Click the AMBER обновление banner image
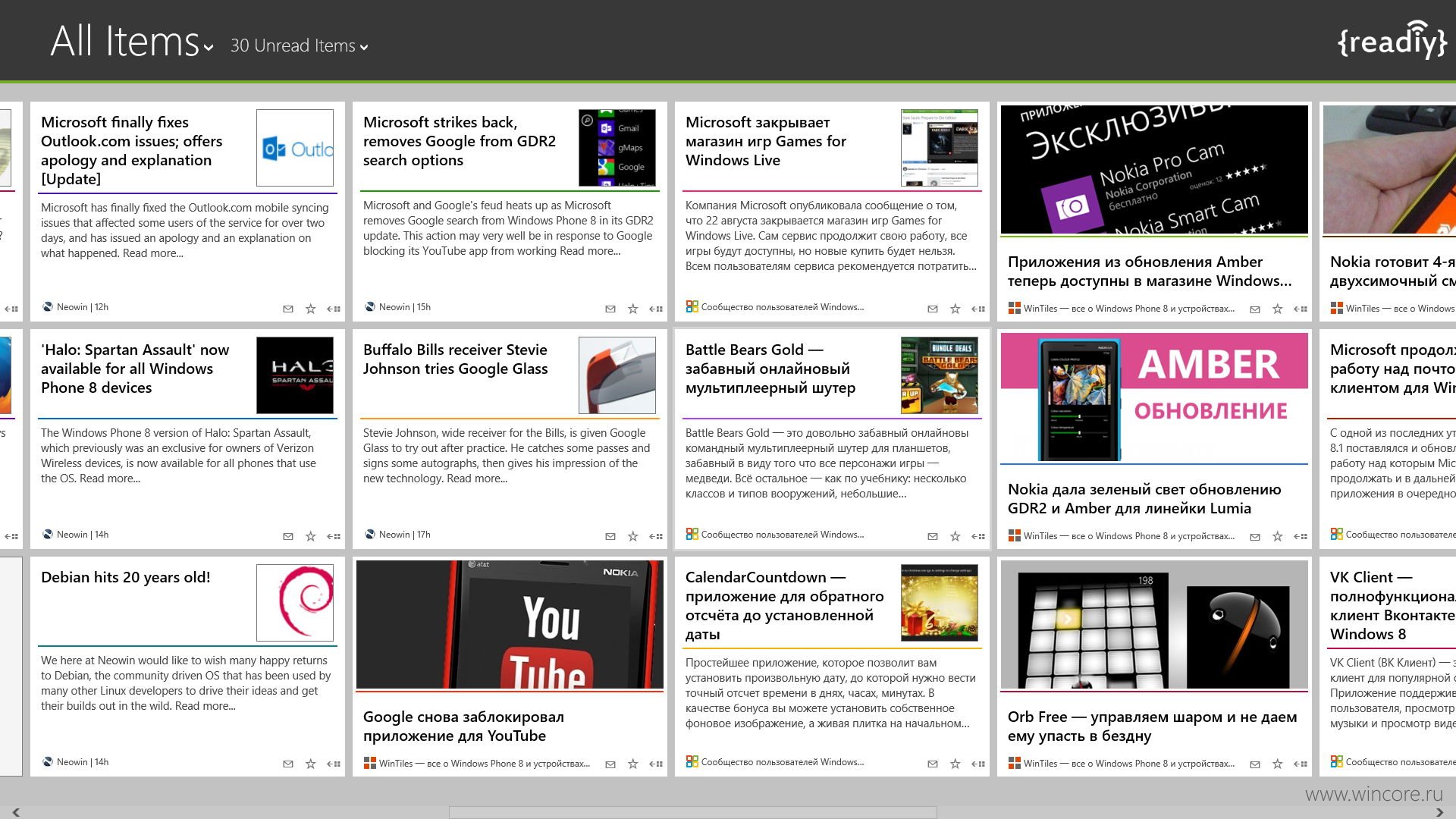The image size is (1456, 819). (1154, 397)
